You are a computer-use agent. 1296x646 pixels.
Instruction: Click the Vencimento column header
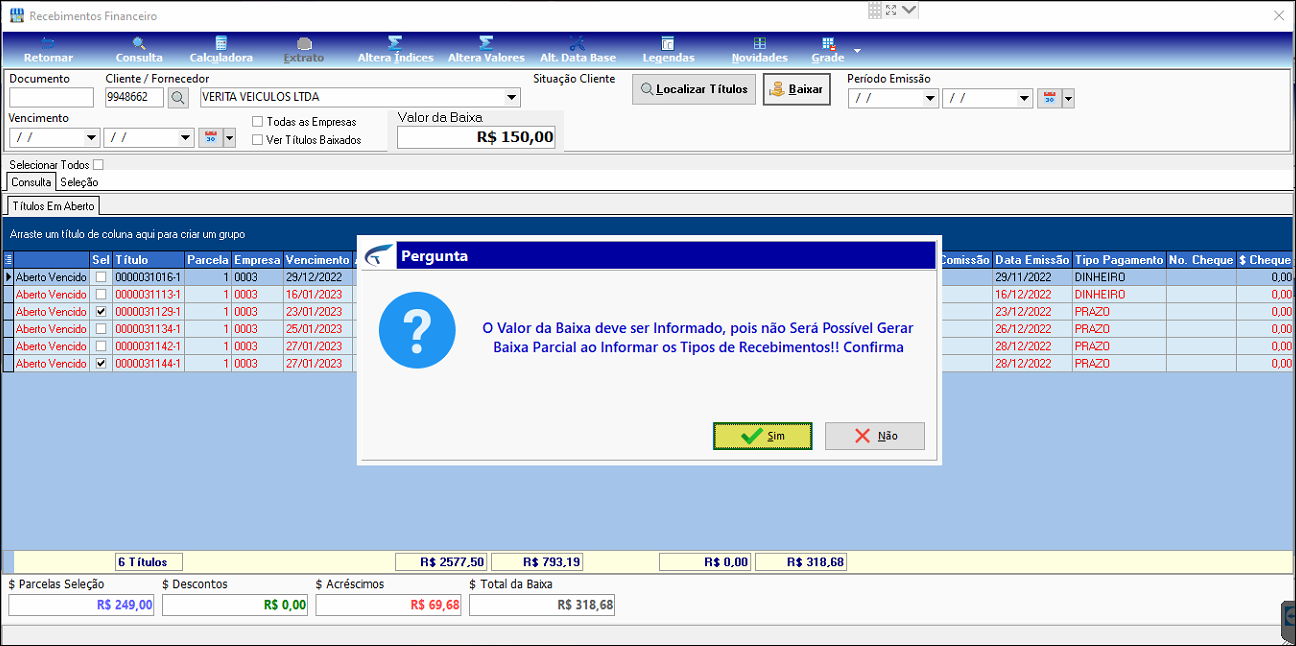click(318, 260)
